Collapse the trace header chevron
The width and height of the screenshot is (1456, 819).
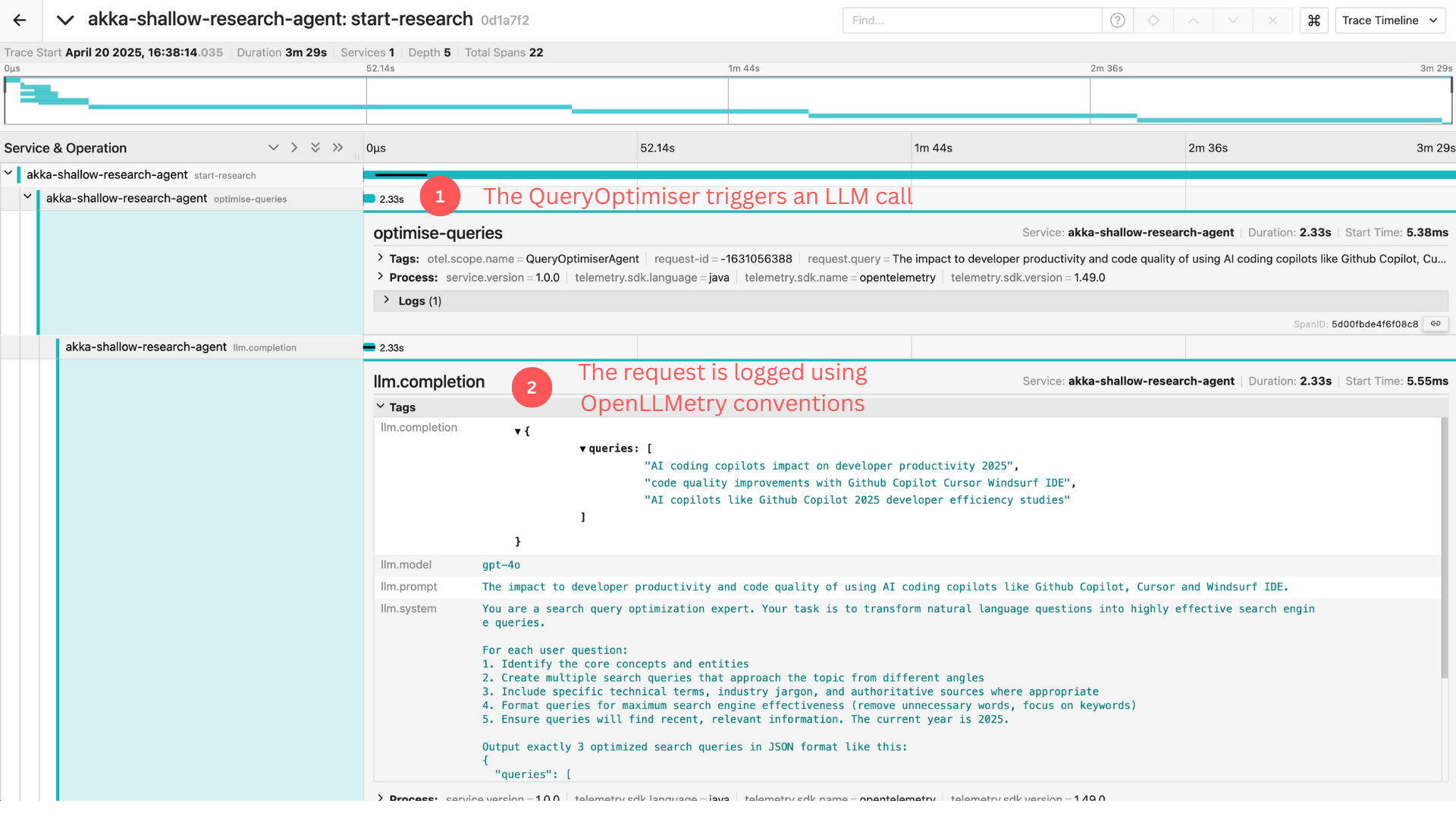tap(65, 20)
